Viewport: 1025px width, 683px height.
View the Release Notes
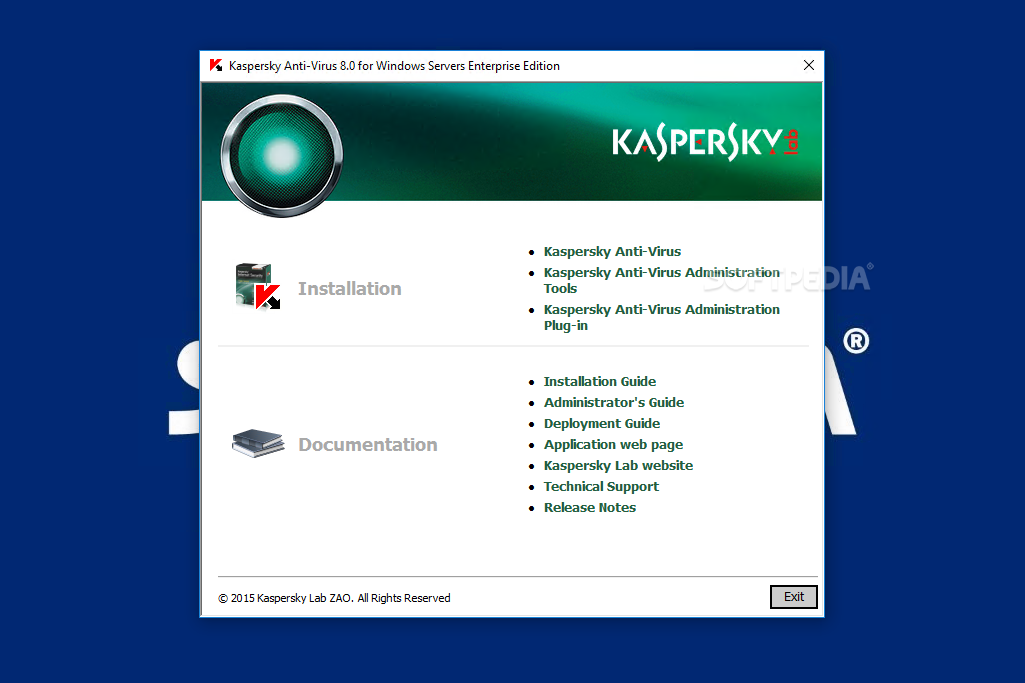click(590, 507)
